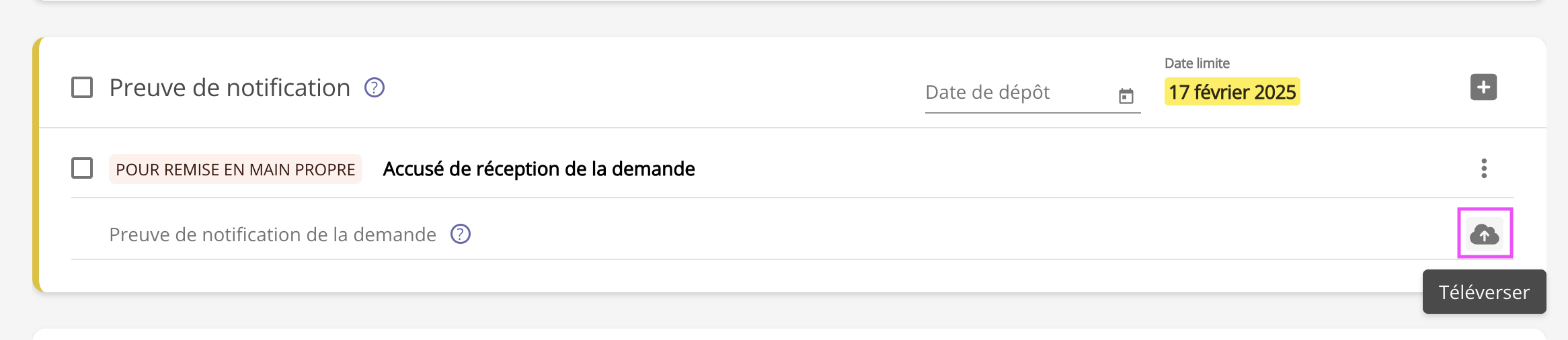The width and height of the screenshot is (1568, 340).
Task: Tick the Accusé de réception row checkbox
Action: 82,168
